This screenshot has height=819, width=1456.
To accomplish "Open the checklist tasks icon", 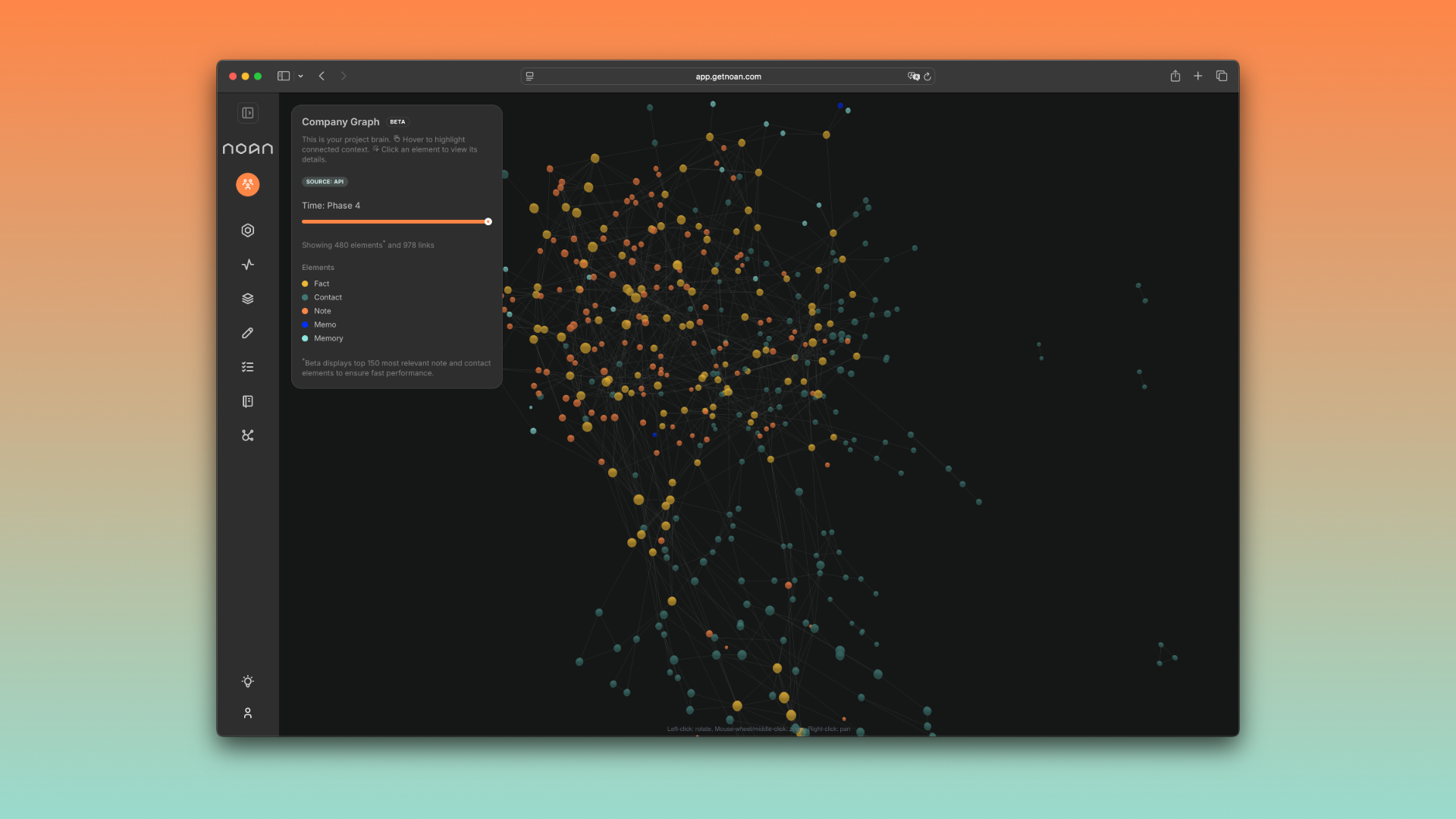I will (x=248, y=367).
